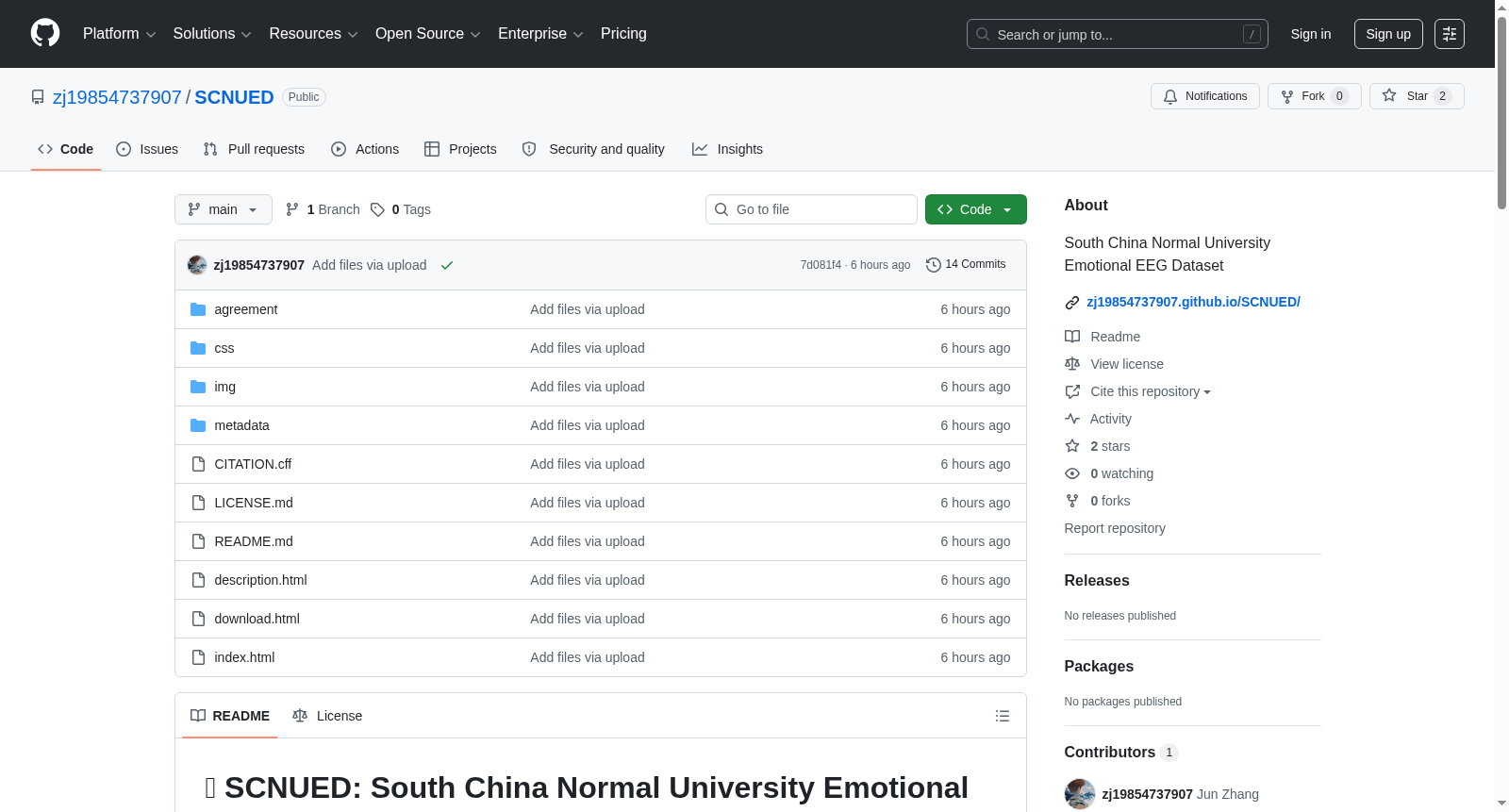Open the index.html file
The width and height of the screenshot is (1509, 812).
click(x=244, y=657)
